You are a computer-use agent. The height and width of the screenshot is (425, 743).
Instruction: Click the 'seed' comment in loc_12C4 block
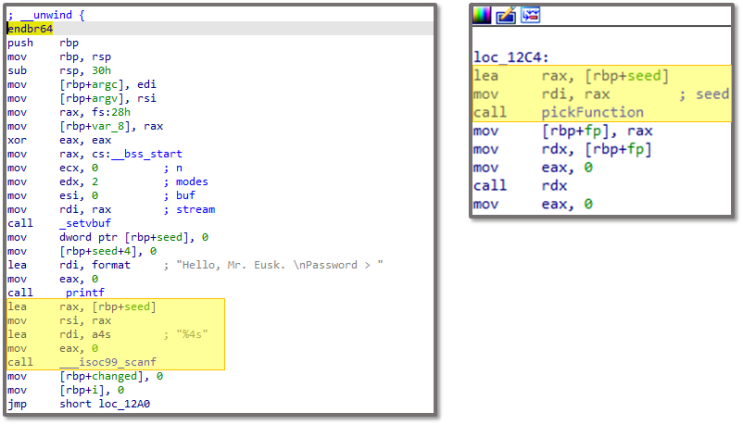point(712,94)
